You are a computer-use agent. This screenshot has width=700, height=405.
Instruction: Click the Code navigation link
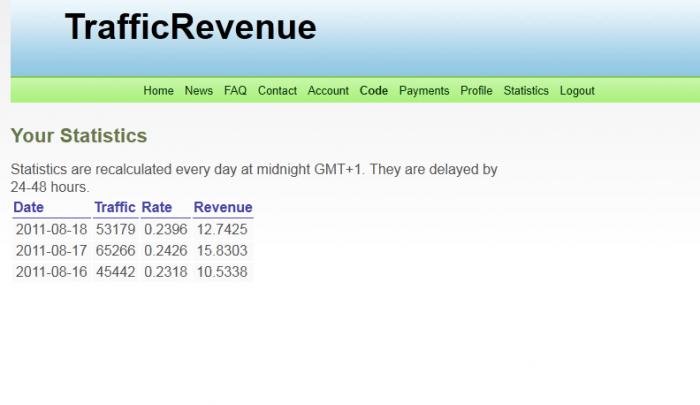(x=374, y=91)
